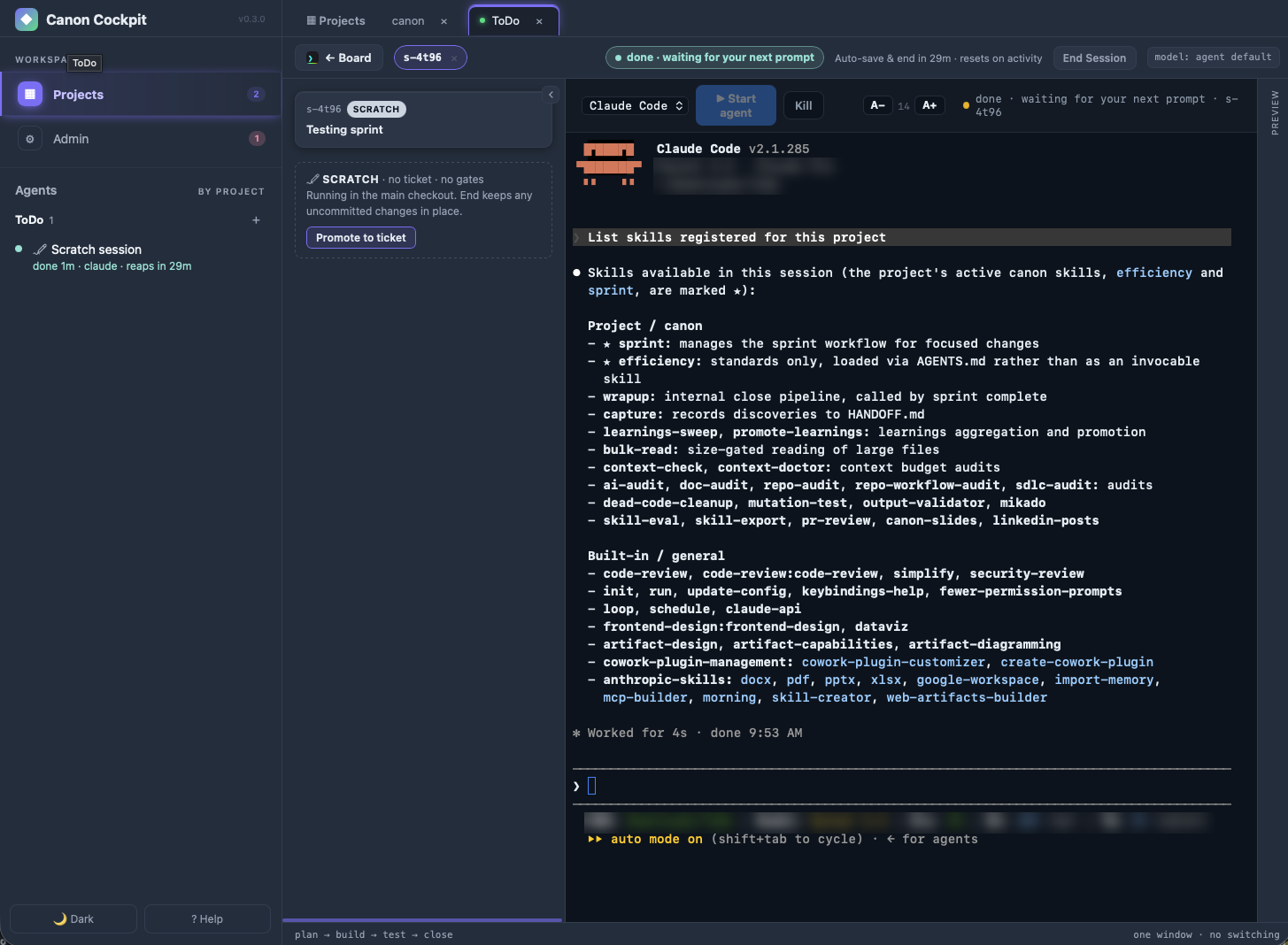Image resolution: width=1288 pixels, height=945 pixels.
Task: Click the pen icon beside Scratch session
Action: tap(40, 250)
